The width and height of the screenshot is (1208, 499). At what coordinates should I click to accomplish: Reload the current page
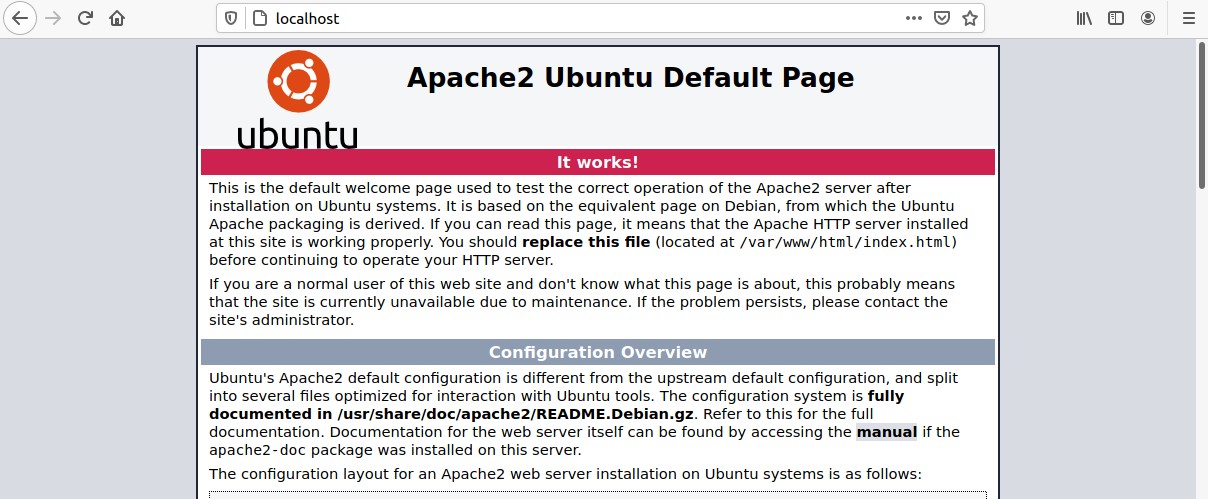pos(85,18)
